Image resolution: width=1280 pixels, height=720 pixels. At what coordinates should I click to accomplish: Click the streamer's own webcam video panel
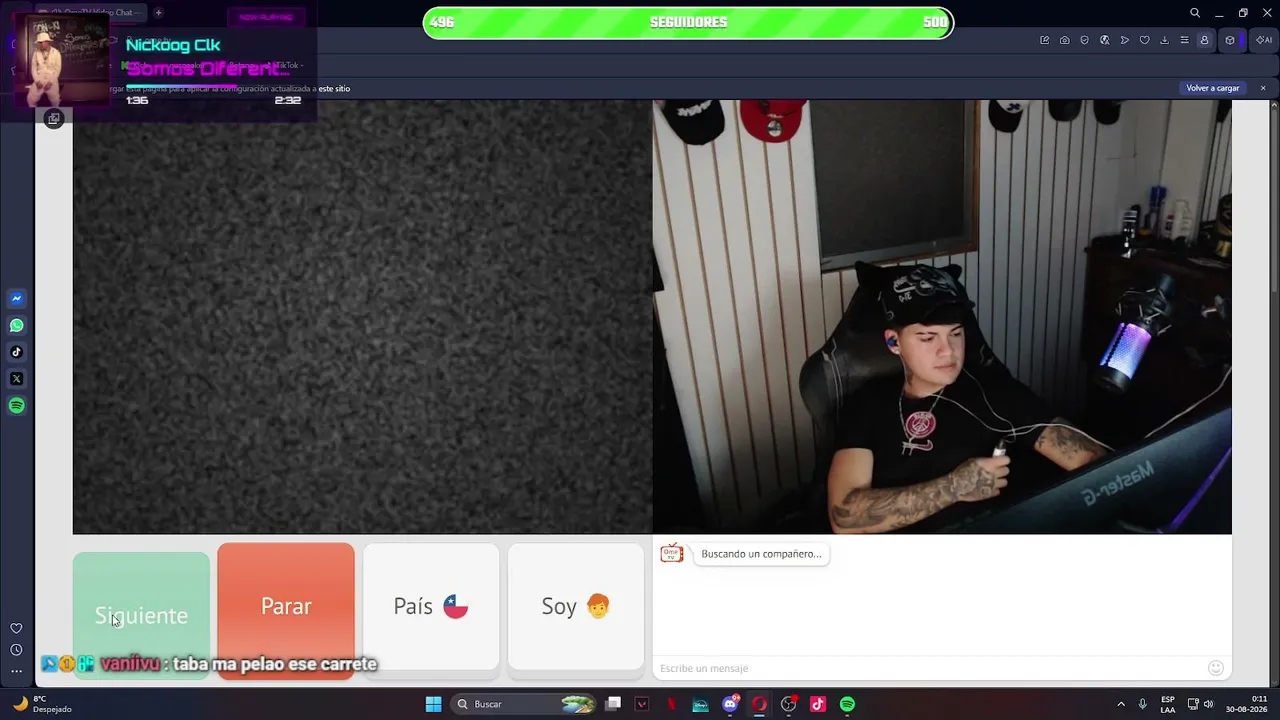coord(942,316)
